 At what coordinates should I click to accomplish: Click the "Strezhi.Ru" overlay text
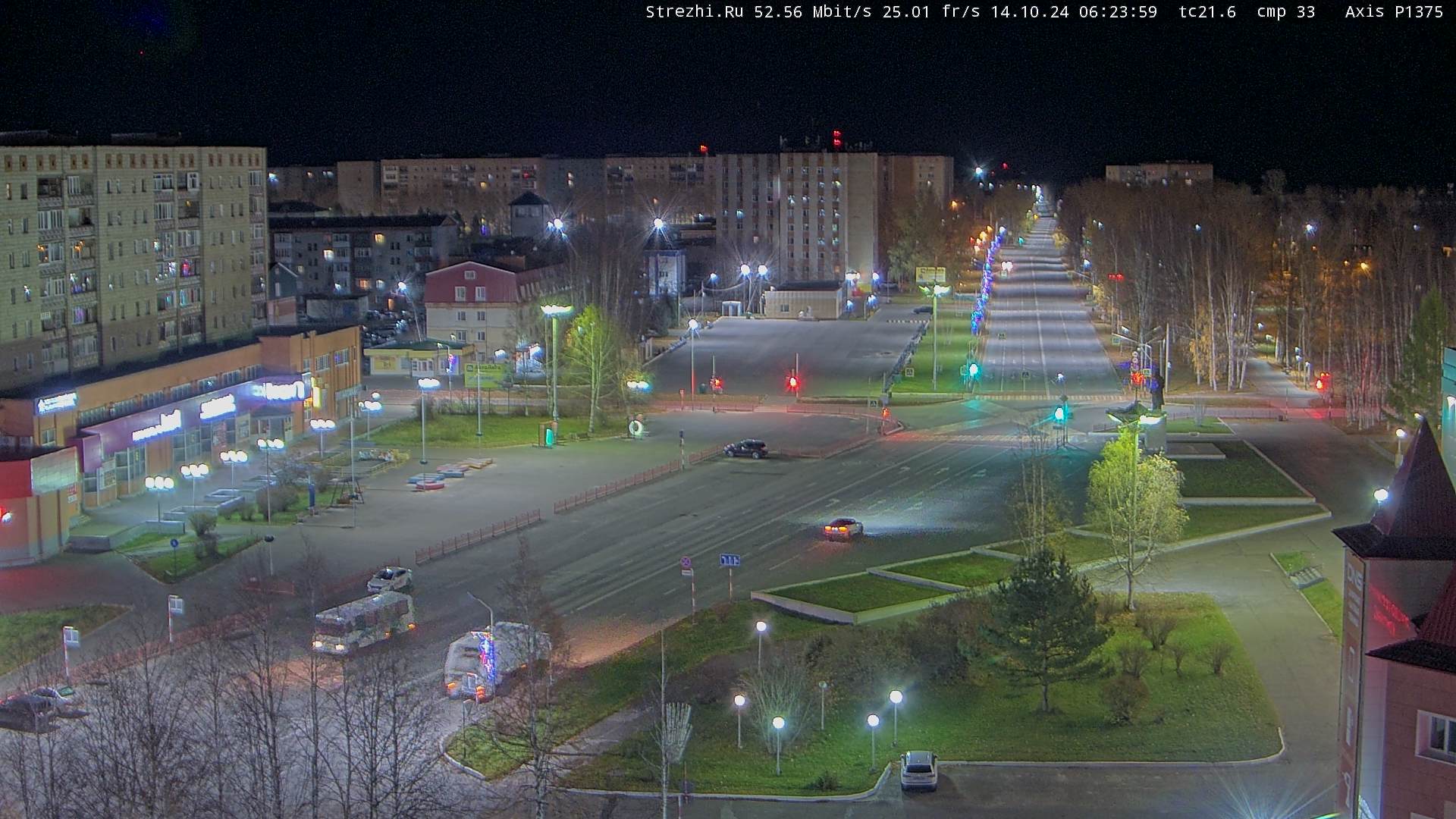(695, 12)
